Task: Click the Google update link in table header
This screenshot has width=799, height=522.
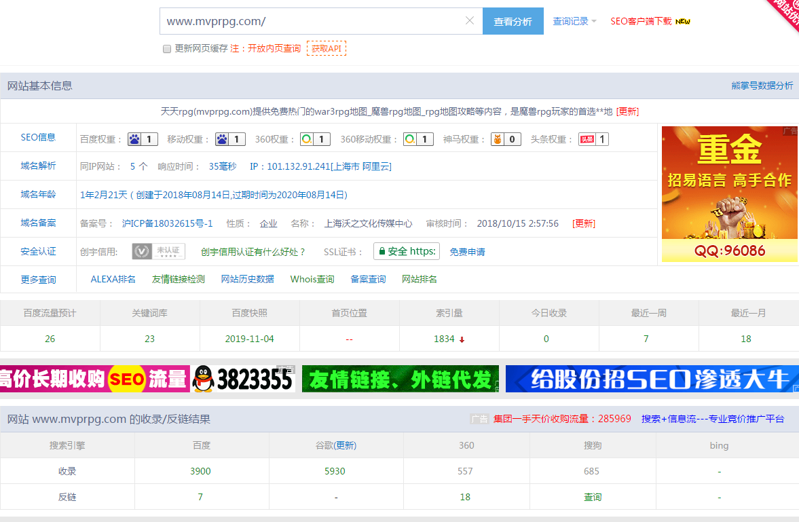Action: [345, 446]
